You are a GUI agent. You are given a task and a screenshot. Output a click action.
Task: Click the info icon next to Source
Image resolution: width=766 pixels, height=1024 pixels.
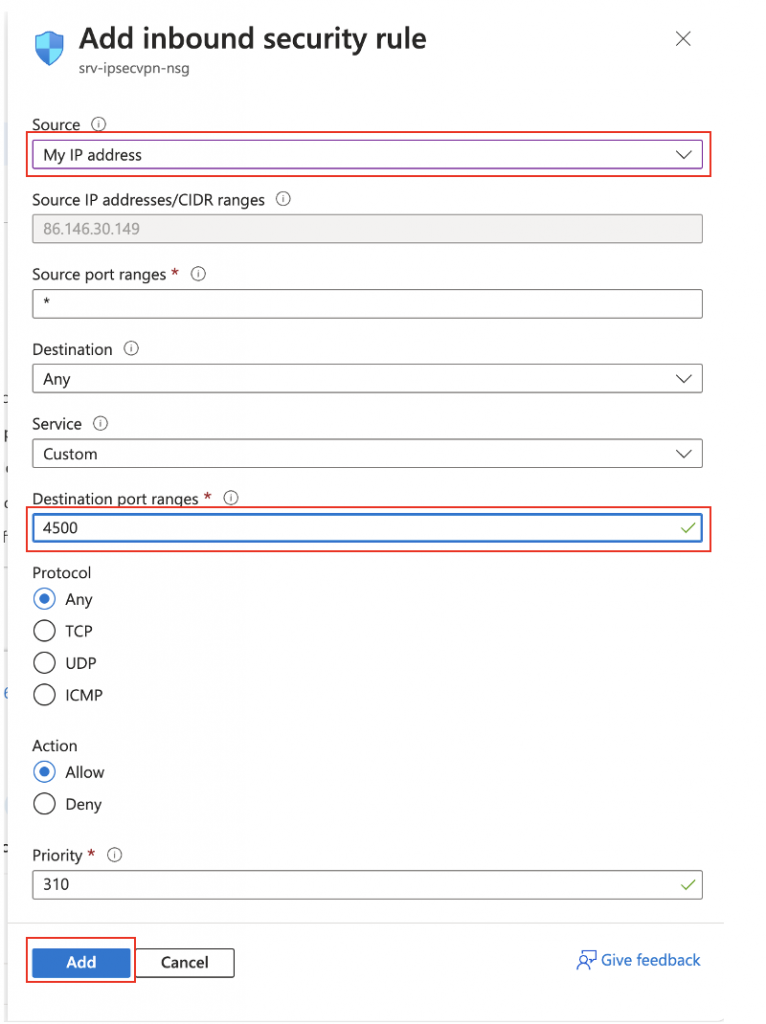tap(99, 124)
